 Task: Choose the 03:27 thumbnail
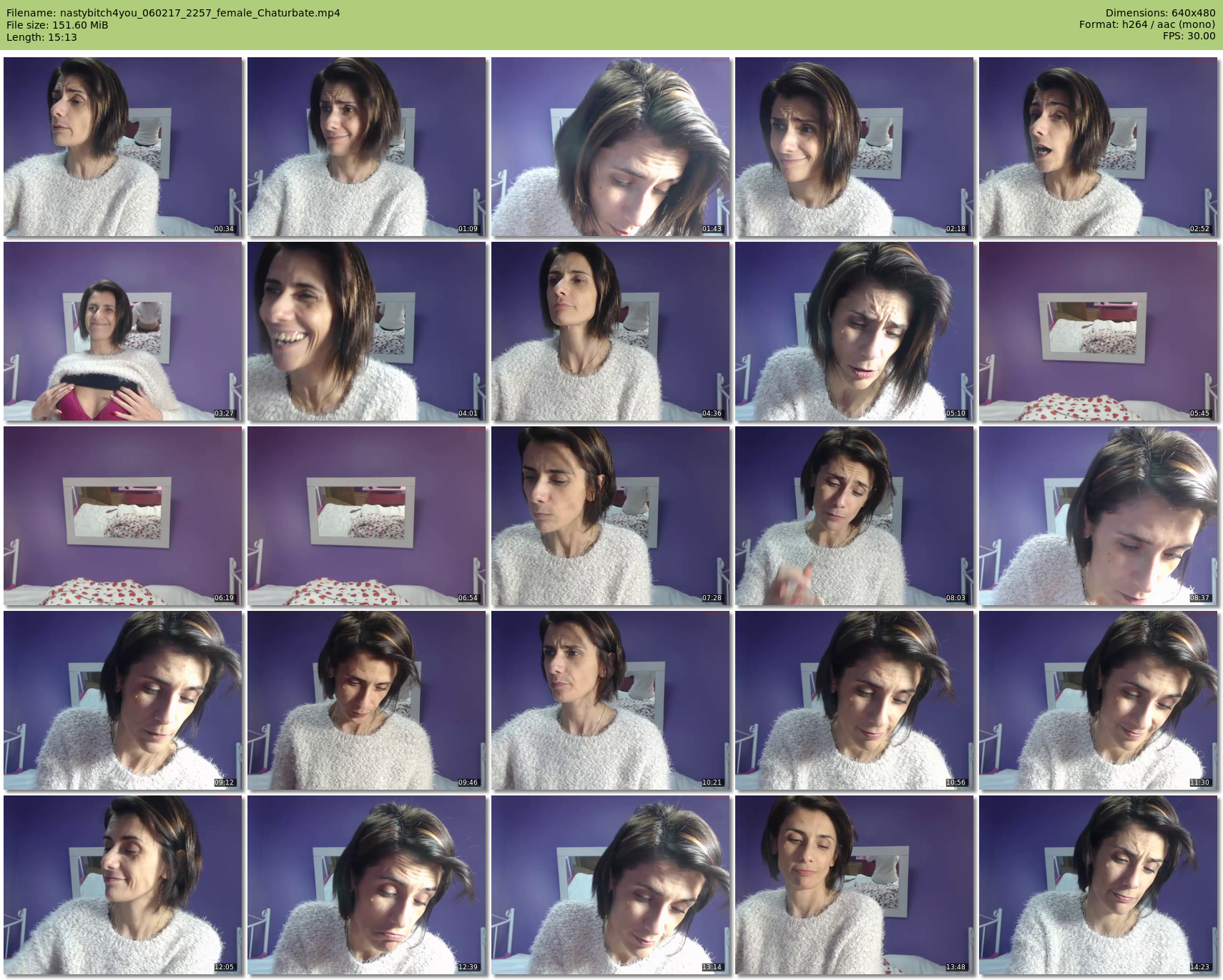122,331
